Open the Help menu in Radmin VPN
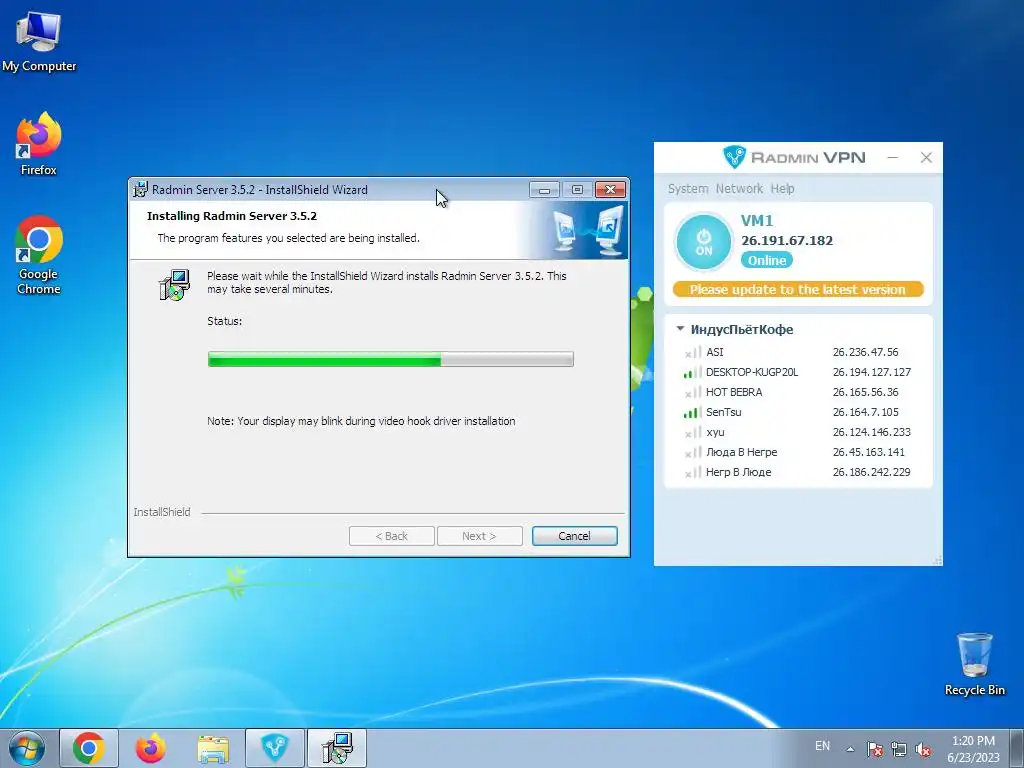 [782, 189]
